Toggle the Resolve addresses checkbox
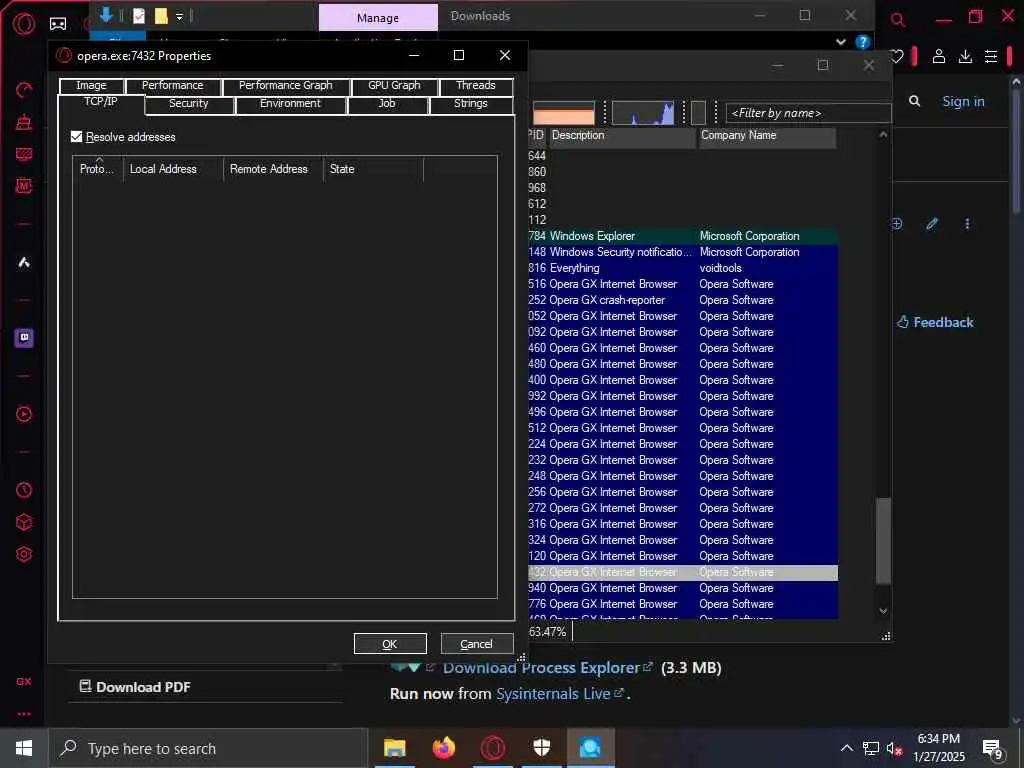Viewport: 1024px width, 768px height. (x=76, y=136)
